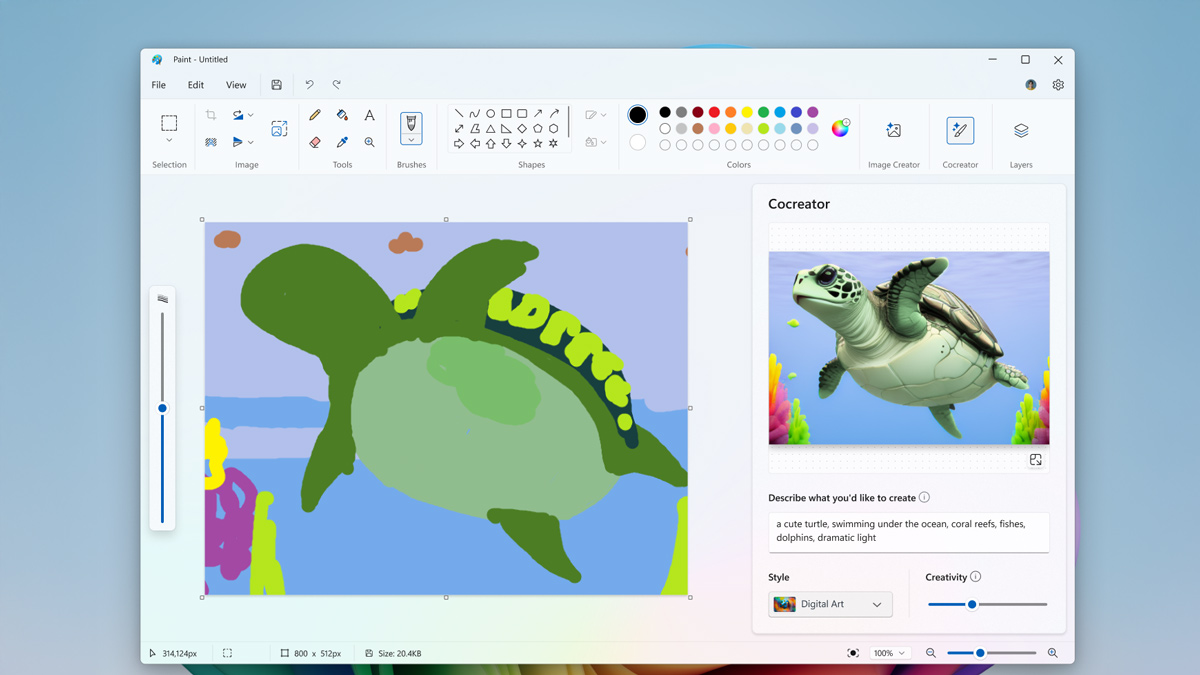This screenshot has height=675, width=1200.
Task: Toggle the Cocreator panel button
Action: click(x=960, y=130)
